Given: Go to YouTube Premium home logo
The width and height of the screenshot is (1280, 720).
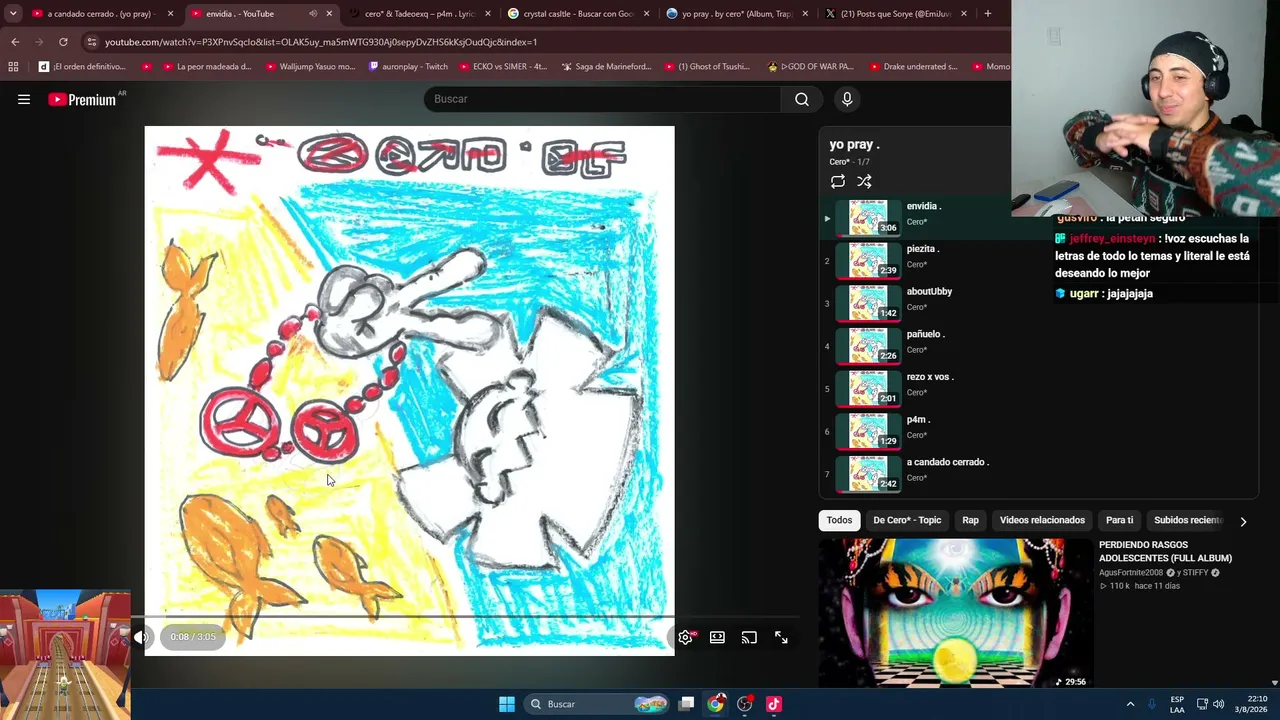Looking at the screenshot, I should click(x=82, y=99).
